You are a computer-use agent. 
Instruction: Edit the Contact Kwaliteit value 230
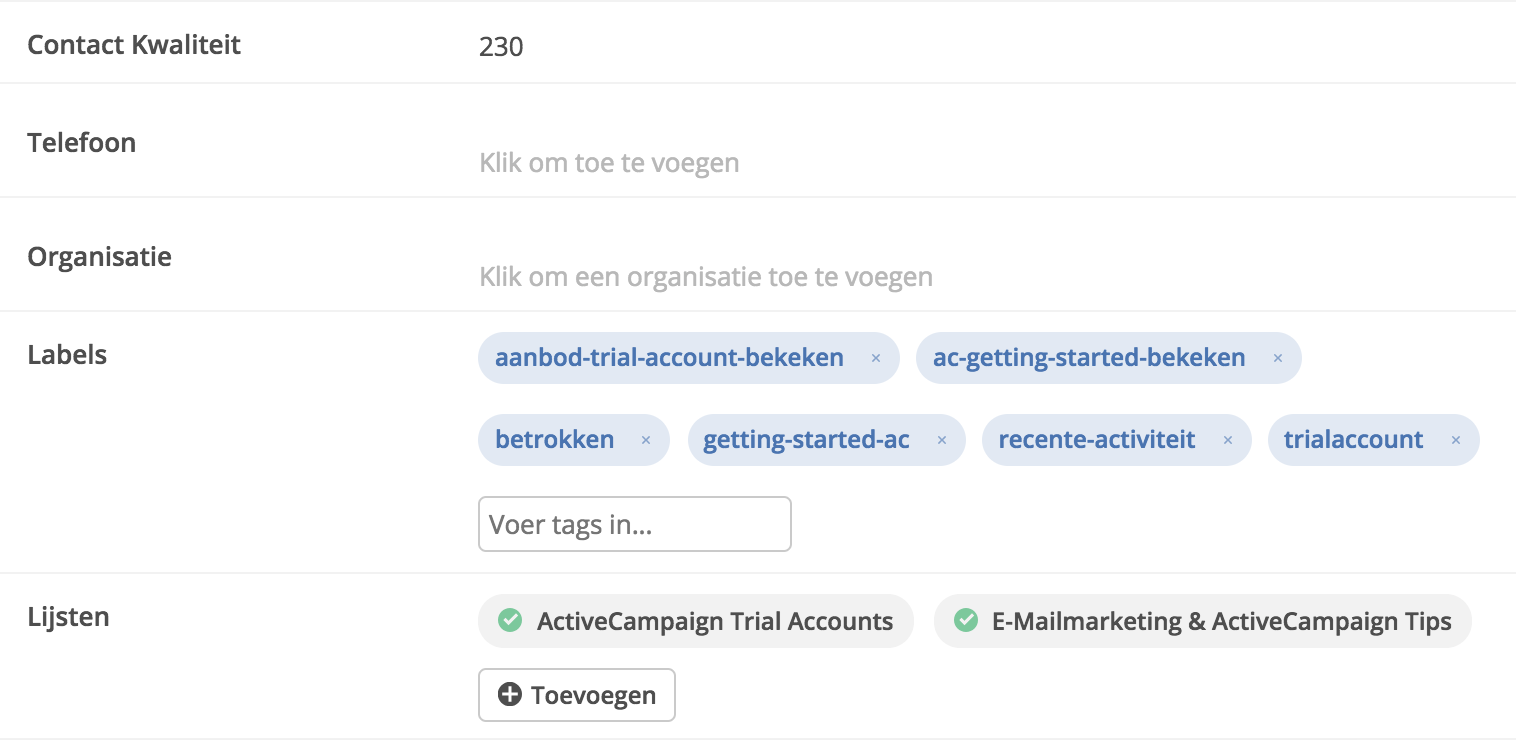pyautogui.click(x=500, y=46)
